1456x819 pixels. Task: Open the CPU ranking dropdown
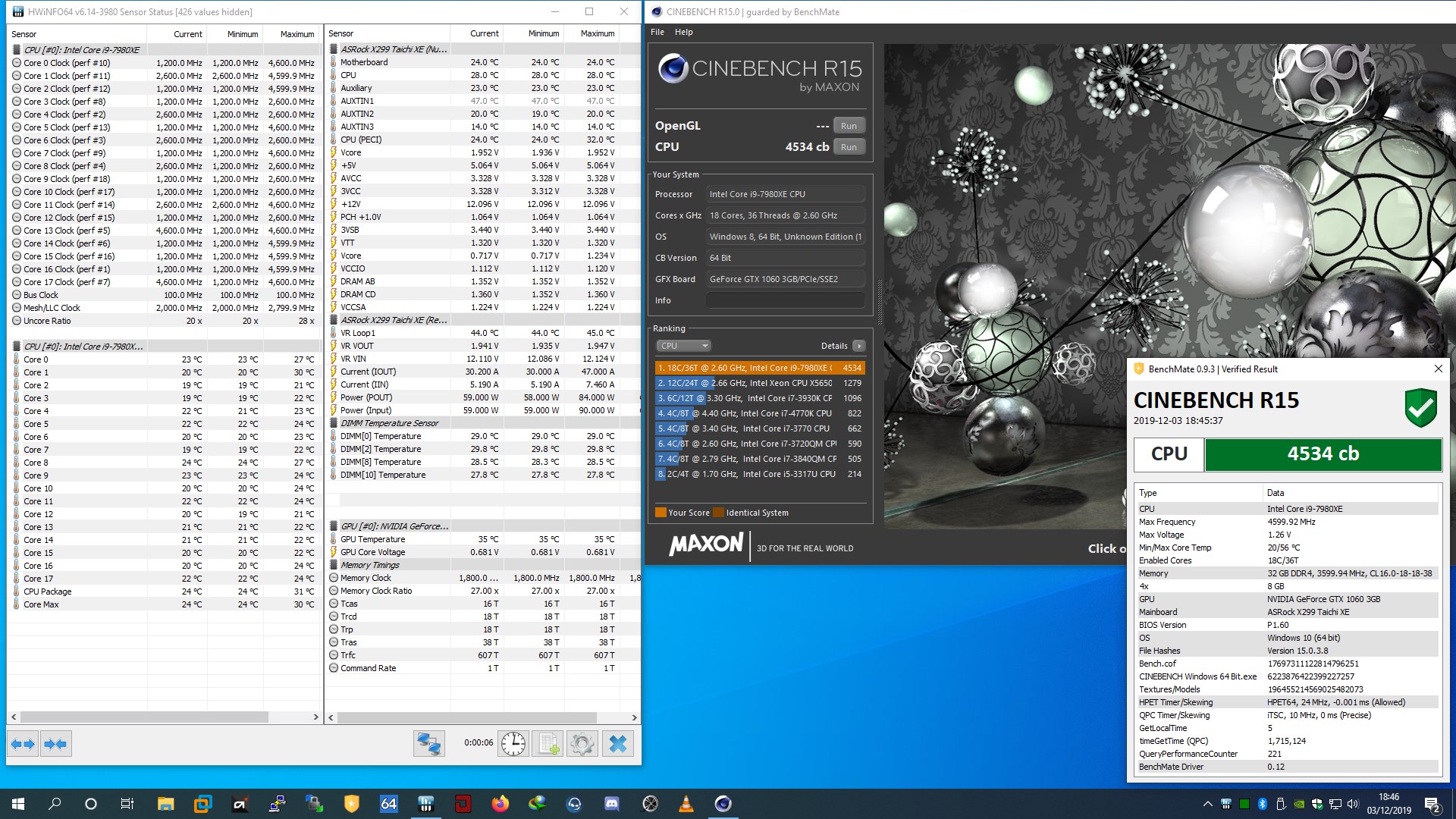click(683, 346)
